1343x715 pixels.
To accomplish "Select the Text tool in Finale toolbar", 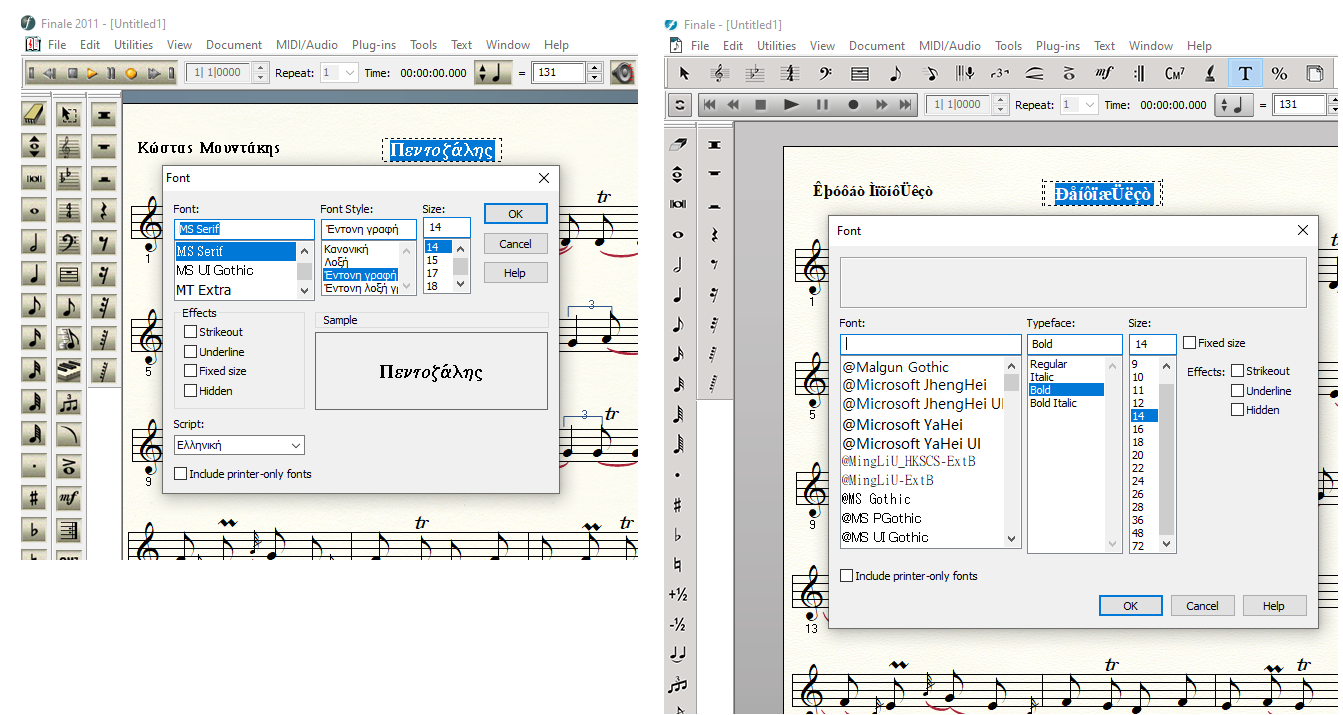I will click(x=1244, y=73).
